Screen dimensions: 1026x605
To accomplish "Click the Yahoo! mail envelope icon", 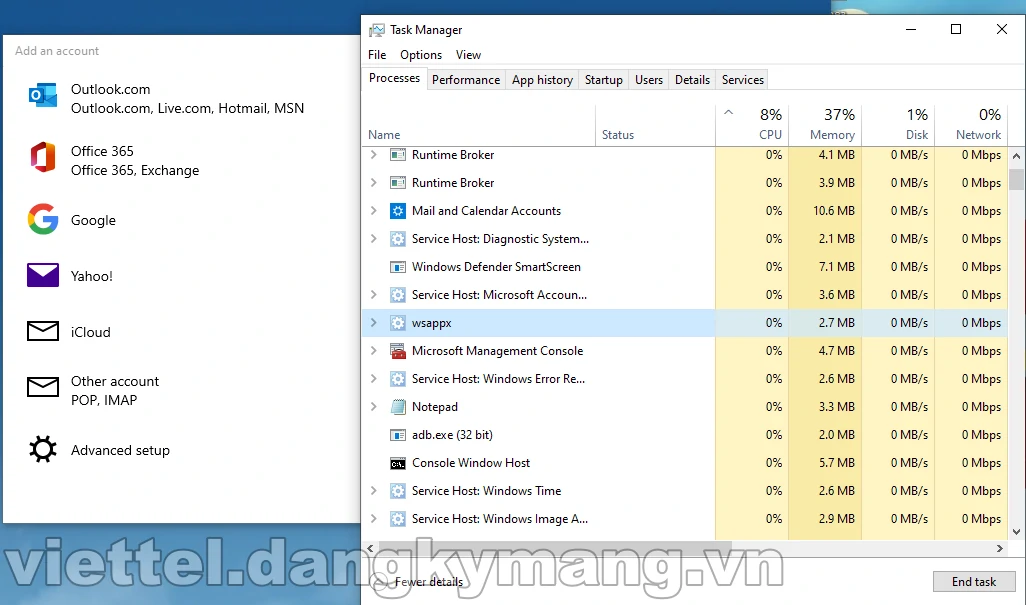I will 43,275.
